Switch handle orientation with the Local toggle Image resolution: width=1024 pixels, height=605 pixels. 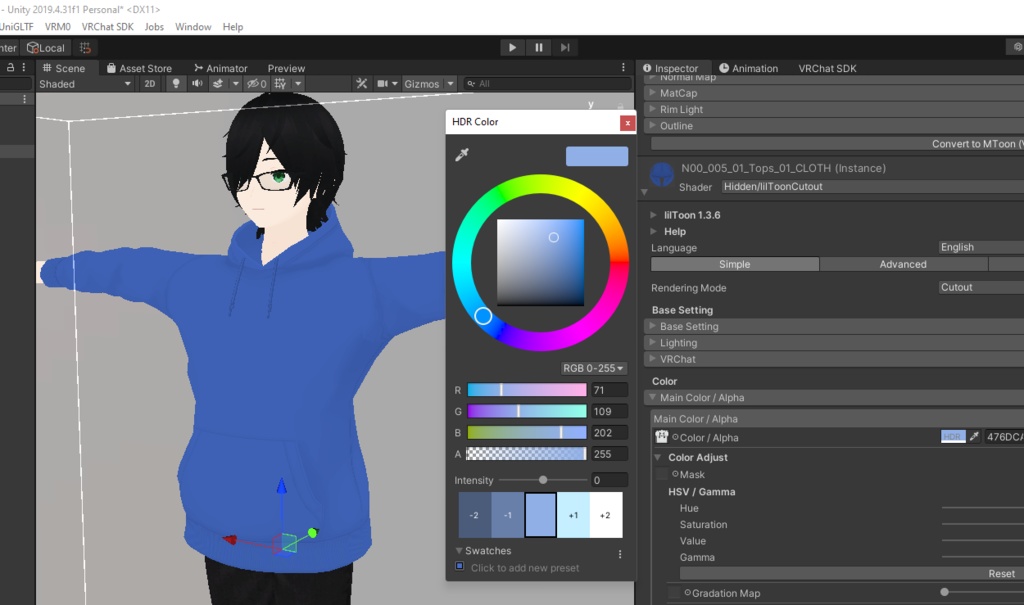45,47
